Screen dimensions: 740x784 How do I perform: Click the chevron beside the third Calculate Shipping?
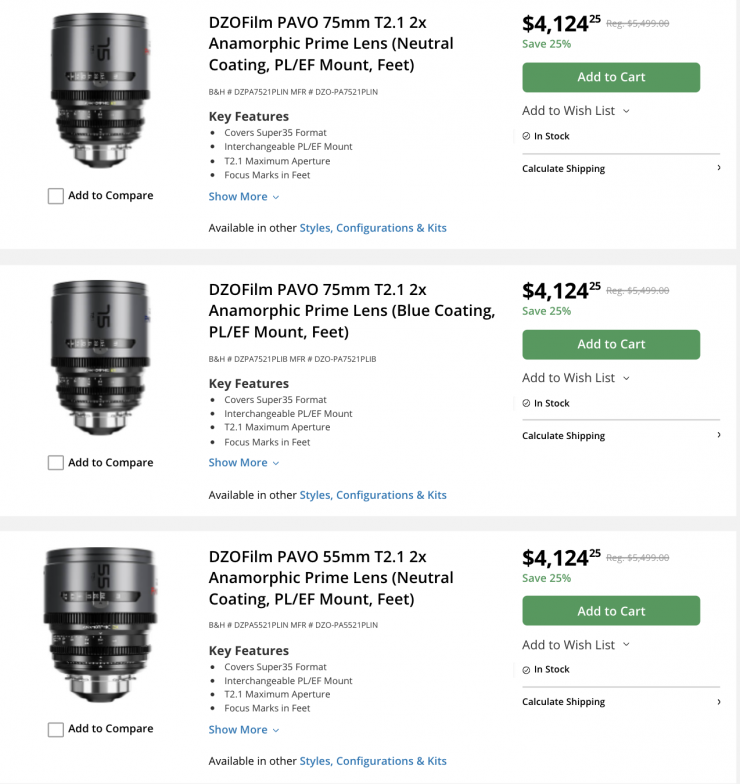(x=719, y=702)
